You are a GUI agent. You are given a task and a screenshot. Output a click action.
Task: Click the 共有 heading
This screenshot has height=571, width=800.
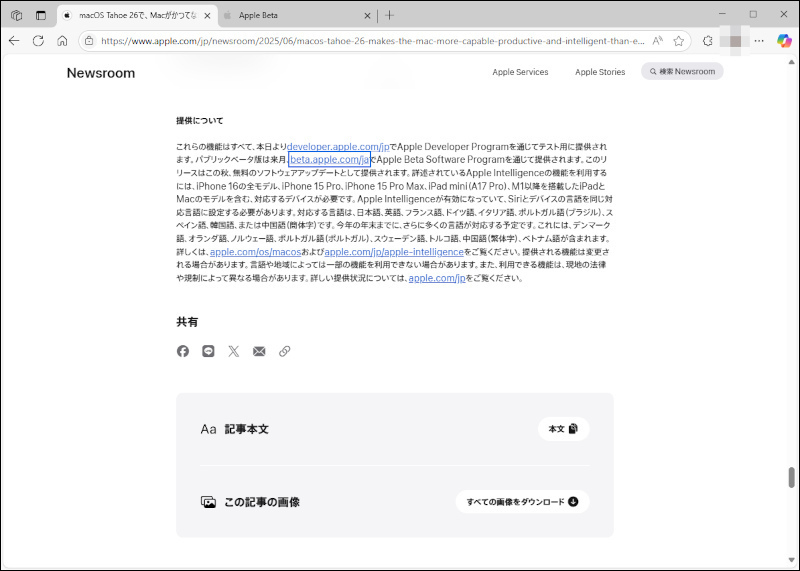(x=187, y=322)
